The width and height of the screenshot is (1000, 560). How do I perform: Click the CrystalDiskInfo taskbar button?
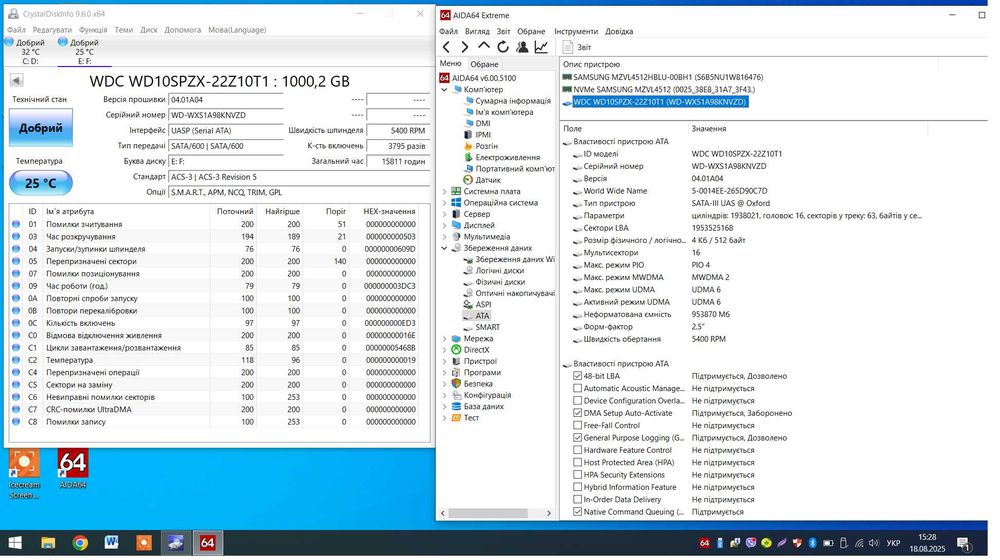tap(175, 543)
